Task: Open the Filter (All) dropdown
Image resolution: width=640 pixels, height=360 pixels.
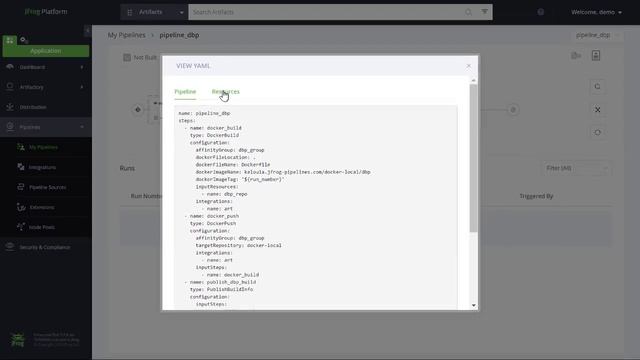Action: click(576, 168)
